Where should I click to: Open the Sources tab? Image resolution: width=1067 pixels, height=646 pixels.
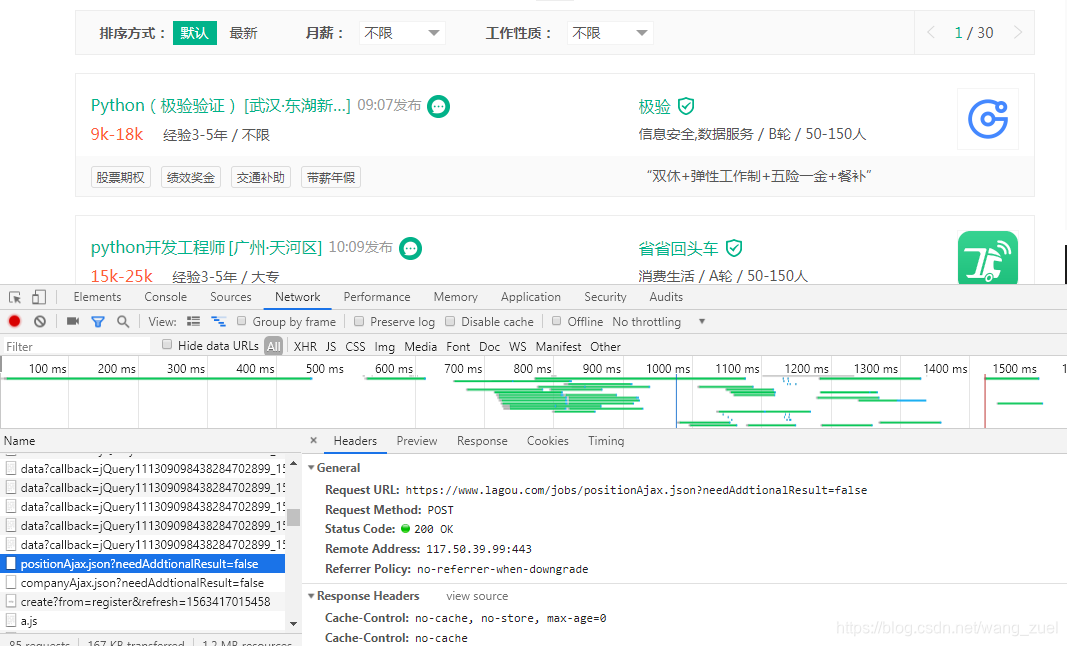(231, 297)
